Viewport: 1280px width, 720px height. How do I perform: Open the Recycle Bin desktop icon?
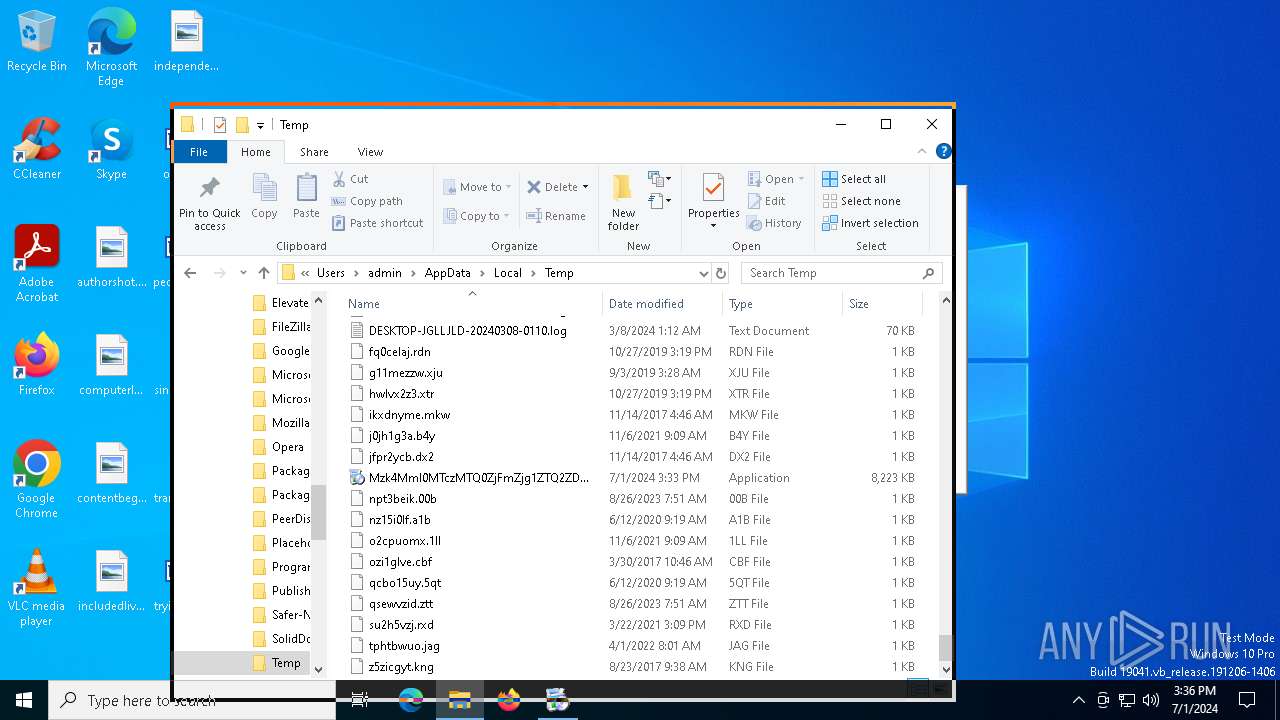click(x=37, y=42)
